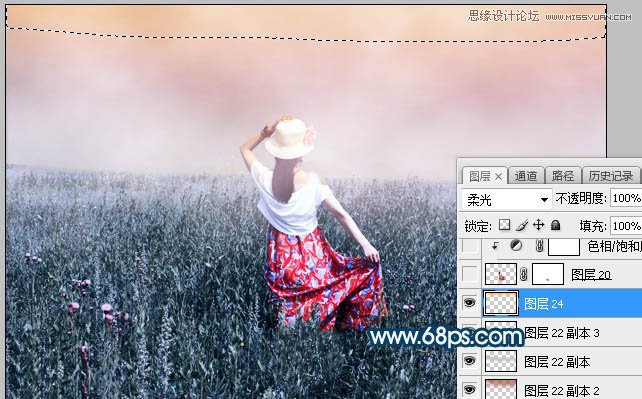Screen dimensions: 642x399
Task: Select the 图层 22 副本 2 layer thumbnail
Action: (501, 389)
